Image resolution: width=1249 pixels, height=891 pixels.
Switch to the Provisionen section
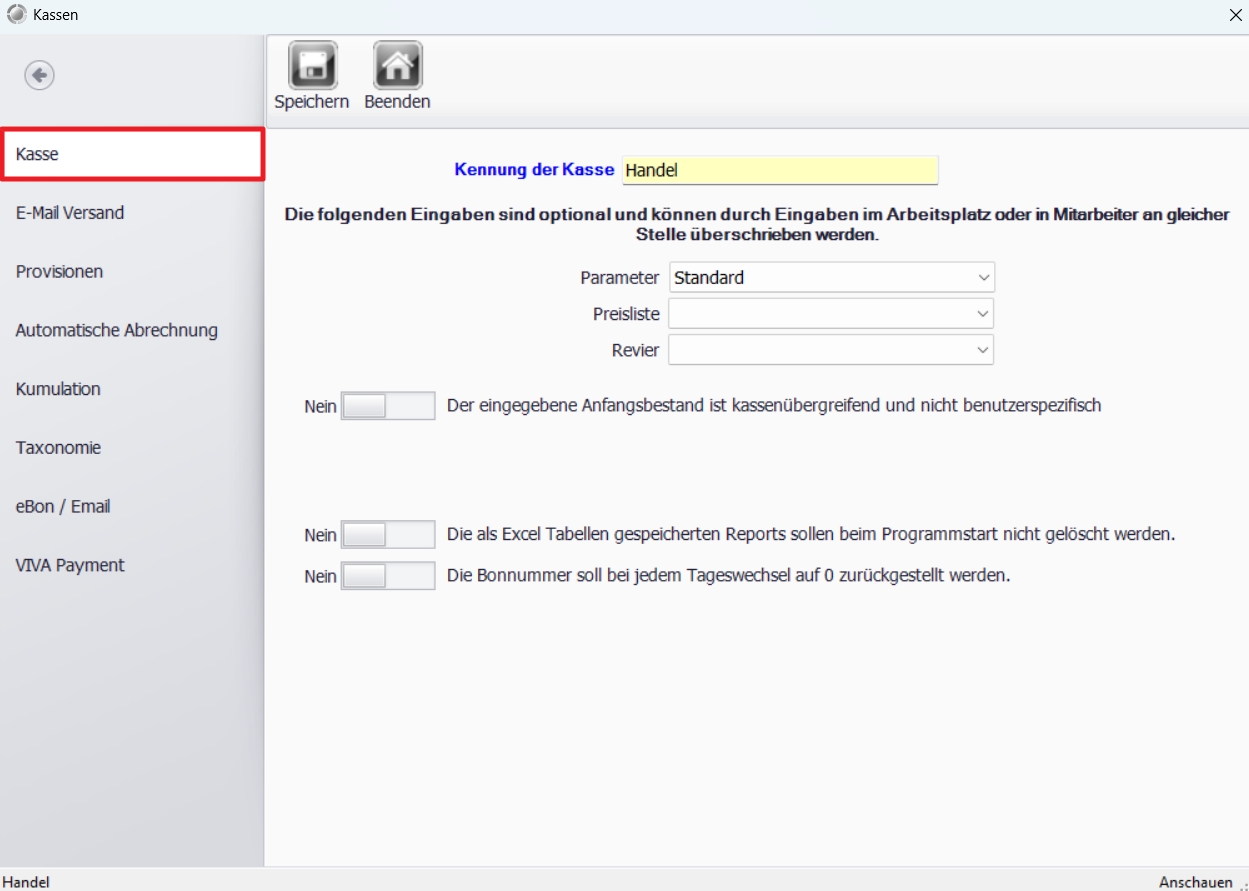(x=59, y=272)
